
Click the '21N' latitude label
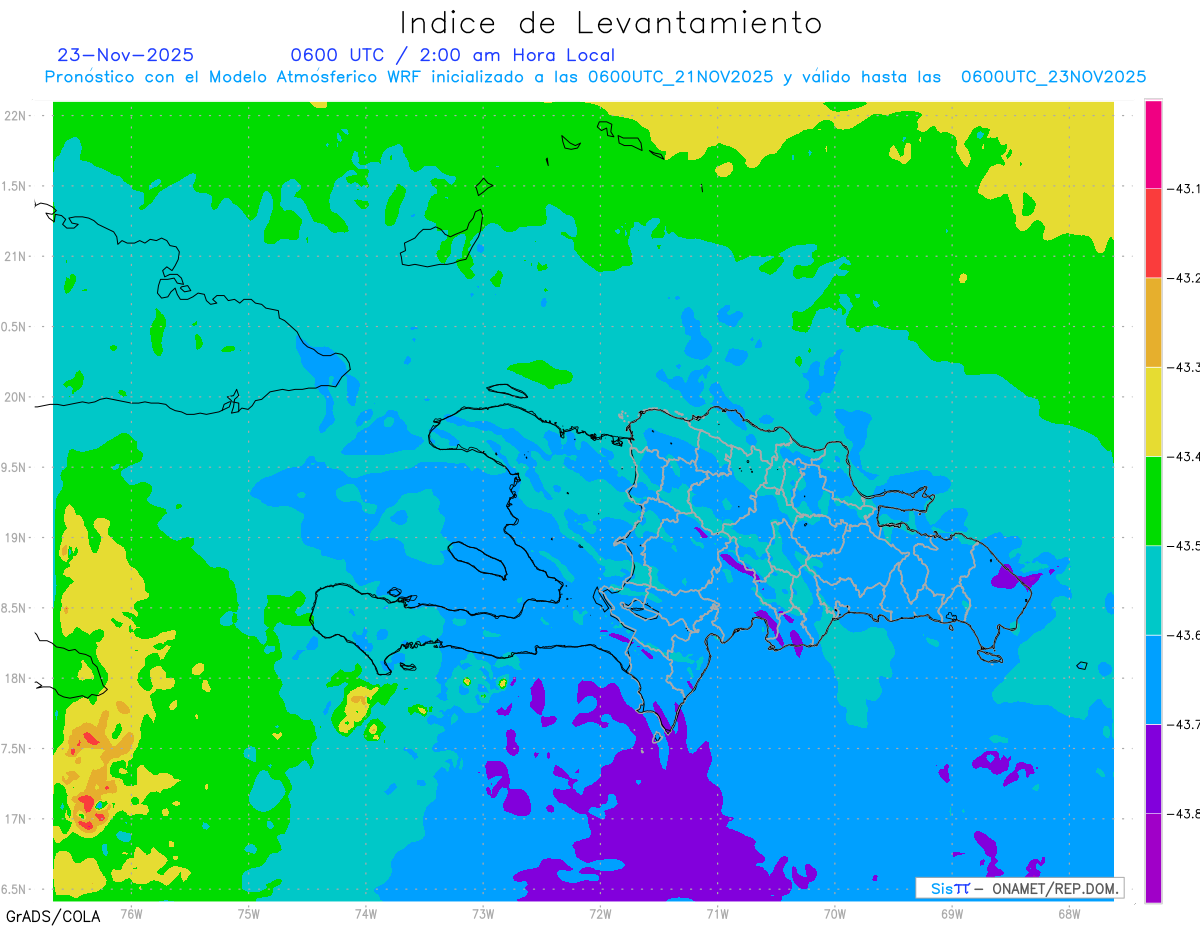pos(17,257)
